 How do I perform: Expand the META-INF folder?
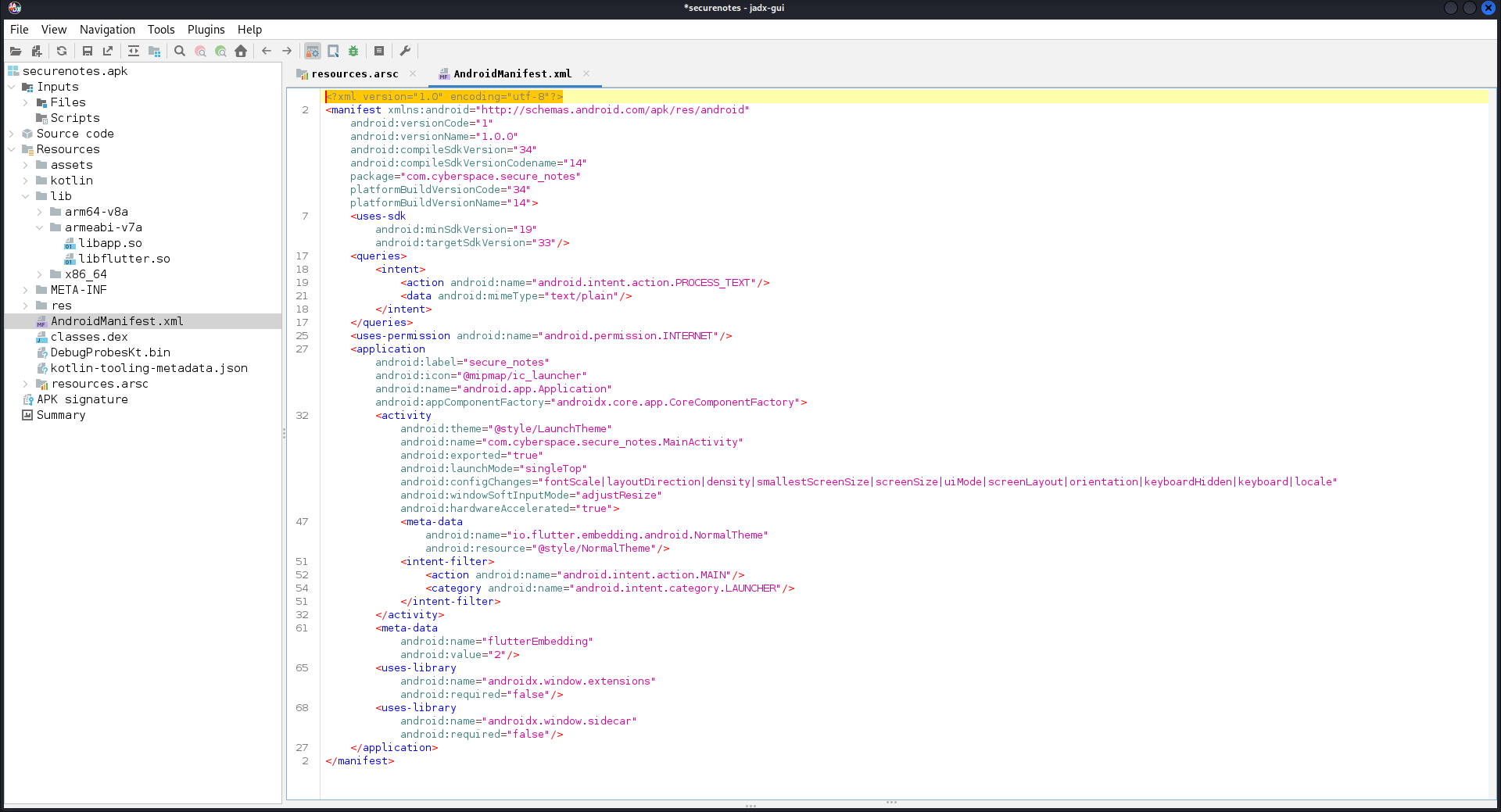pyautogui.click(x=26, y=290)
